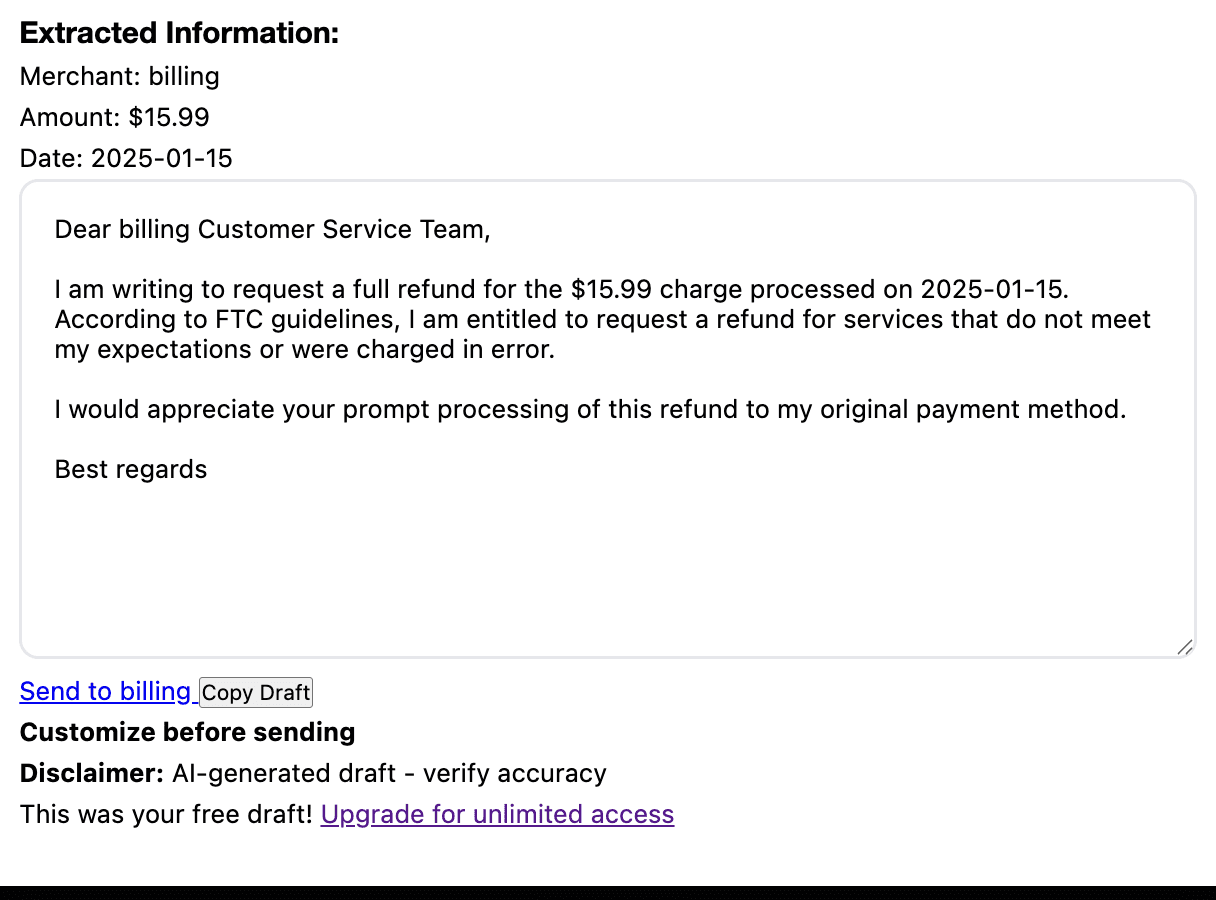1216x900 pixels.
Task: Click the Extracted Information heading
Action: (x=180, y=32)
